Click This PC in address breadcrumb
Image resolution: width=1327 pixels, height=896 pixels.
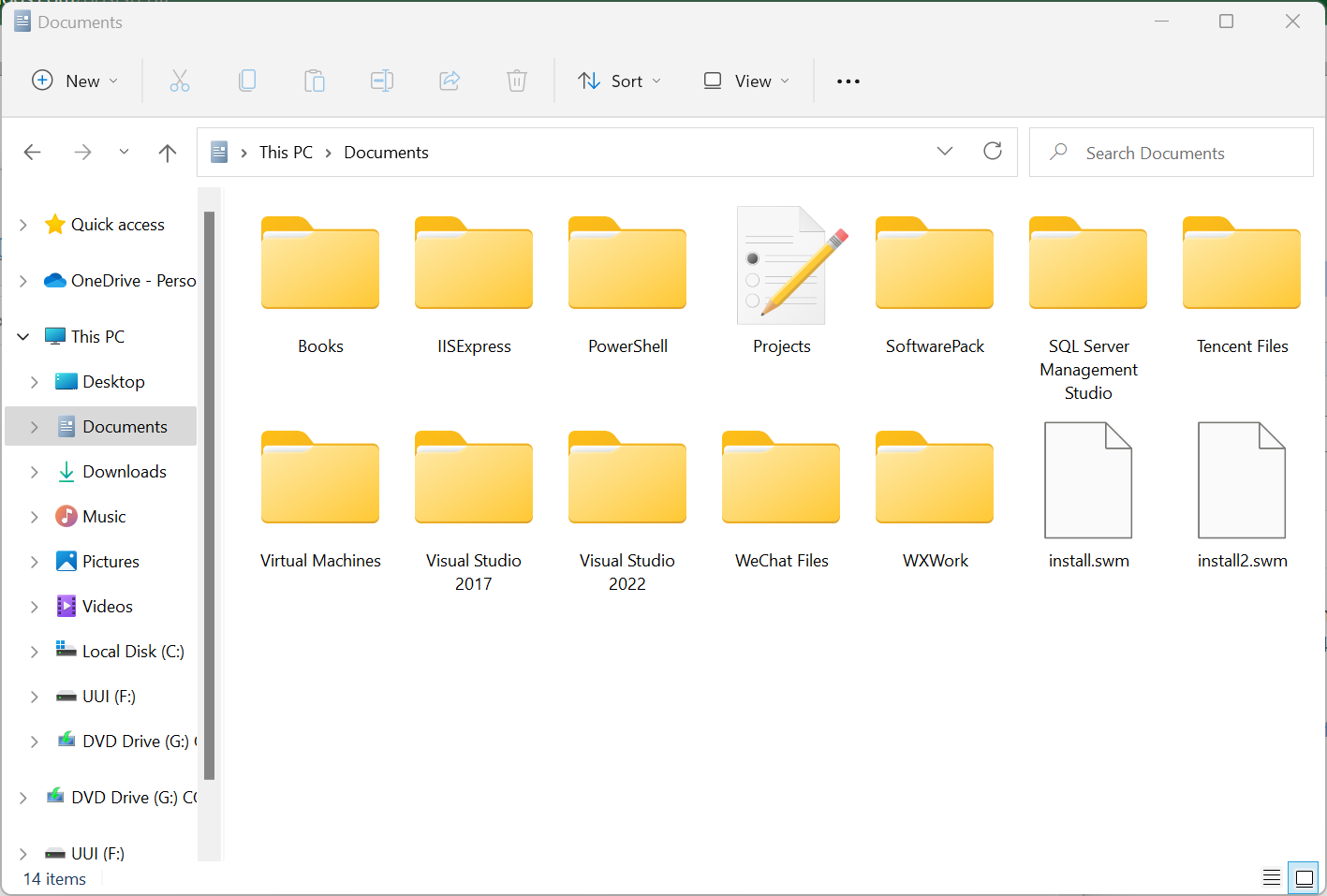(286, 153)
